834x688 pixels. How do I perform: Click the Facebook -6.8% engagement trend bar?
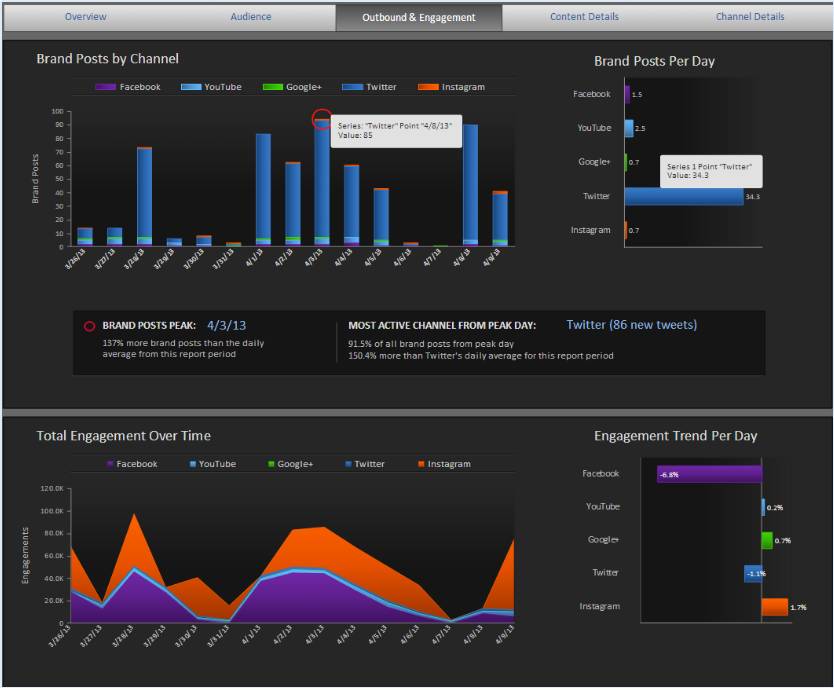709,474
